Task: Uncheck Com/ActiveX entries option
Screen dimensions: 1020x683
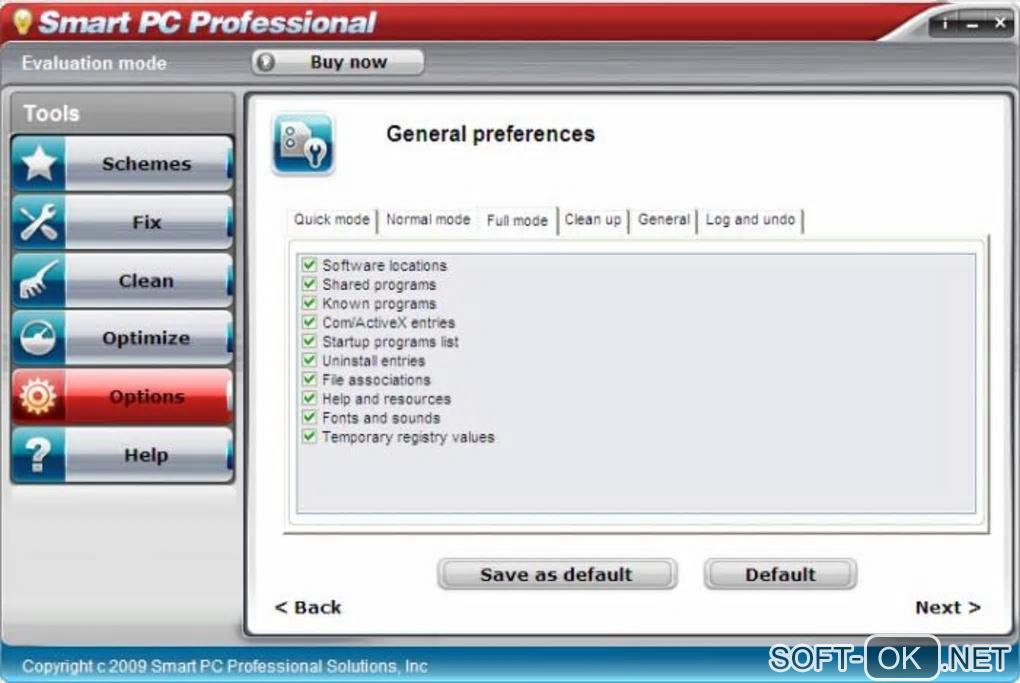Action: tap(309, 322)
